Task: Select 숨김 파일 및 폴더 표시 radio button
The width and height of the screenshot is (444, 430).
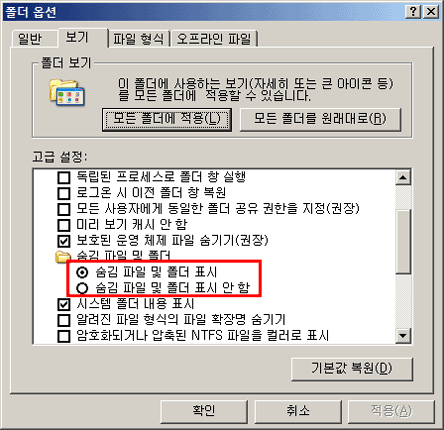Action: coord(82,272)
